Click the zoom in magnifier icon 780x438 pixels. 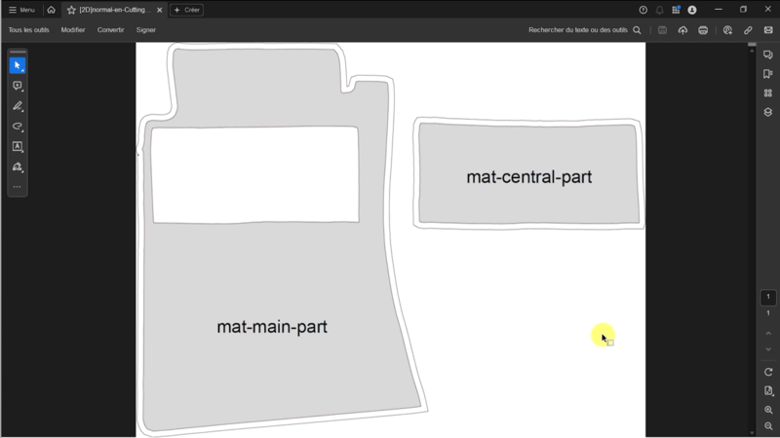click(768, 410)
